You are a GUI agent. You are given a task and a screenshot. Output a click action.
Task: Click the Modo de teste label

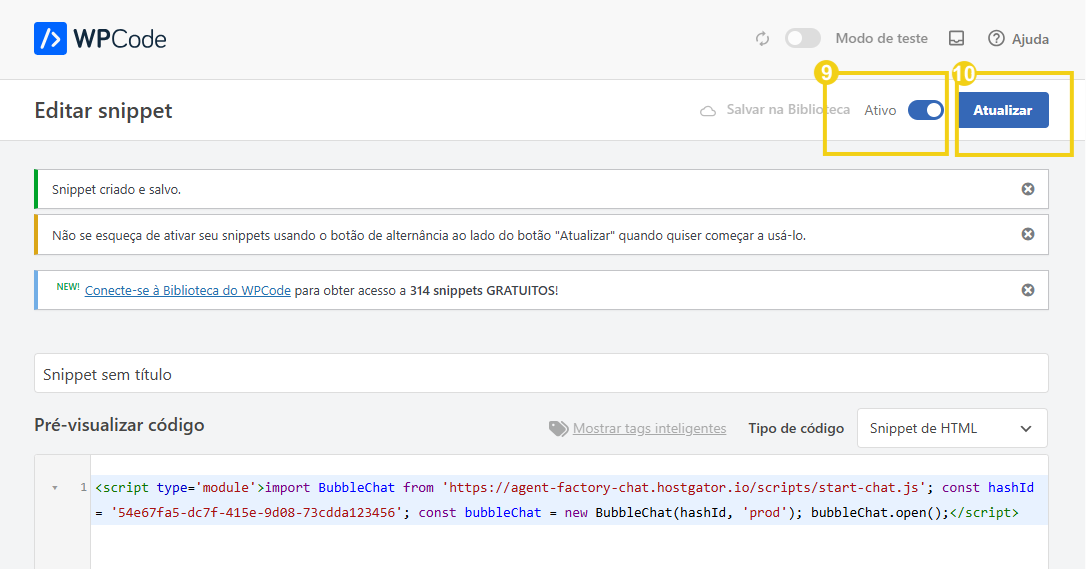(881, 39)
